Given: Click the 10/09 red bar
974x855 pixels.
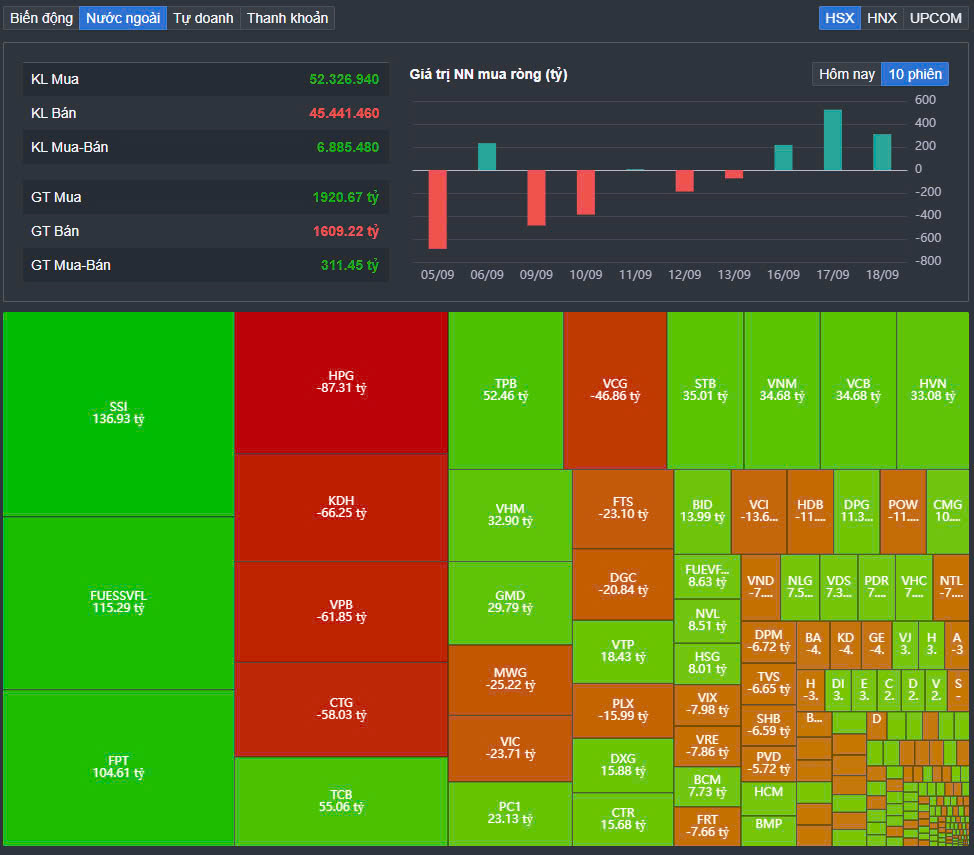Looking at the screenshot, I should 586,192.
